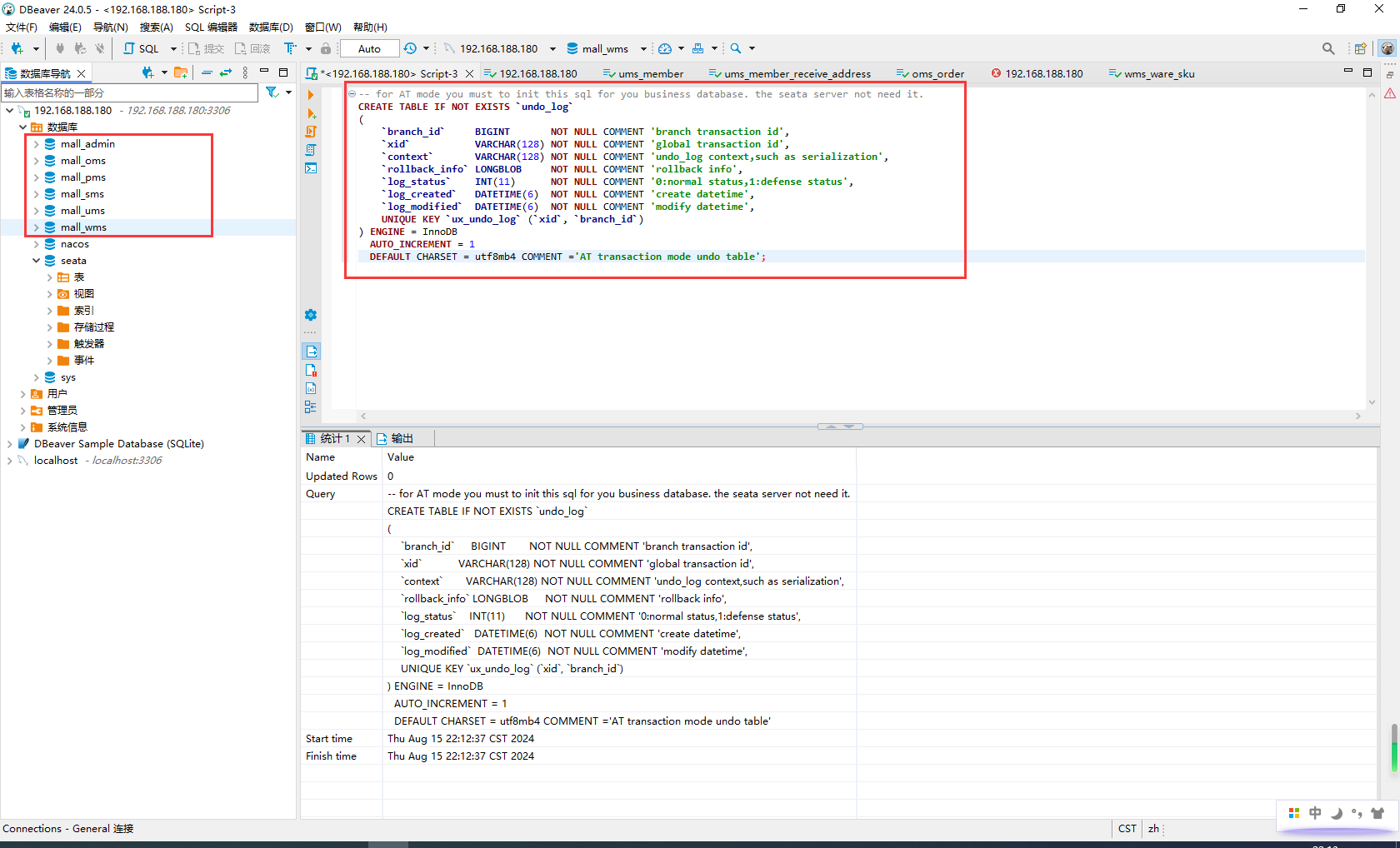Click the red warning triangle near editor
This screenshot has height=848, width=1400.
pyautogui.click(x=1390, y=93)
